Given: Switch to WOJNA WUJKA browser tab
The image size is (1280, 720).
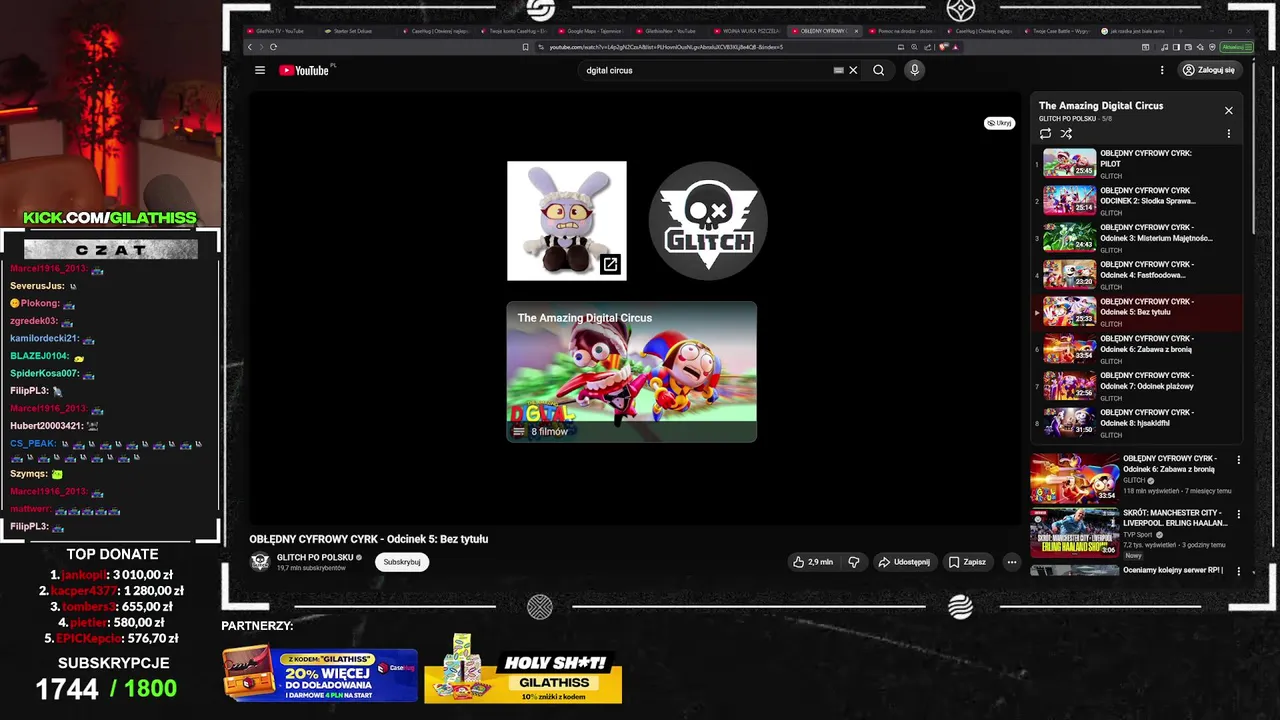Looking at the screenshot, I should (x=748, y=31).
